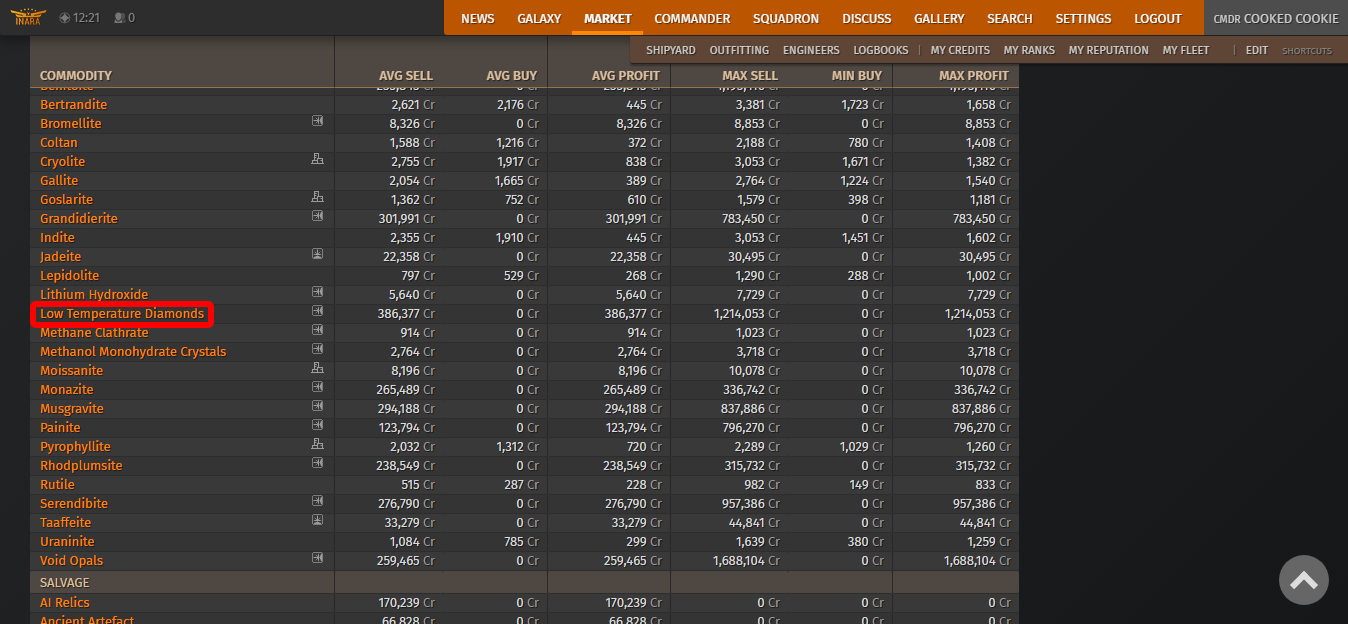Open the GALAXY menu
Viewport: 1348px width, 624px height.
539,18
